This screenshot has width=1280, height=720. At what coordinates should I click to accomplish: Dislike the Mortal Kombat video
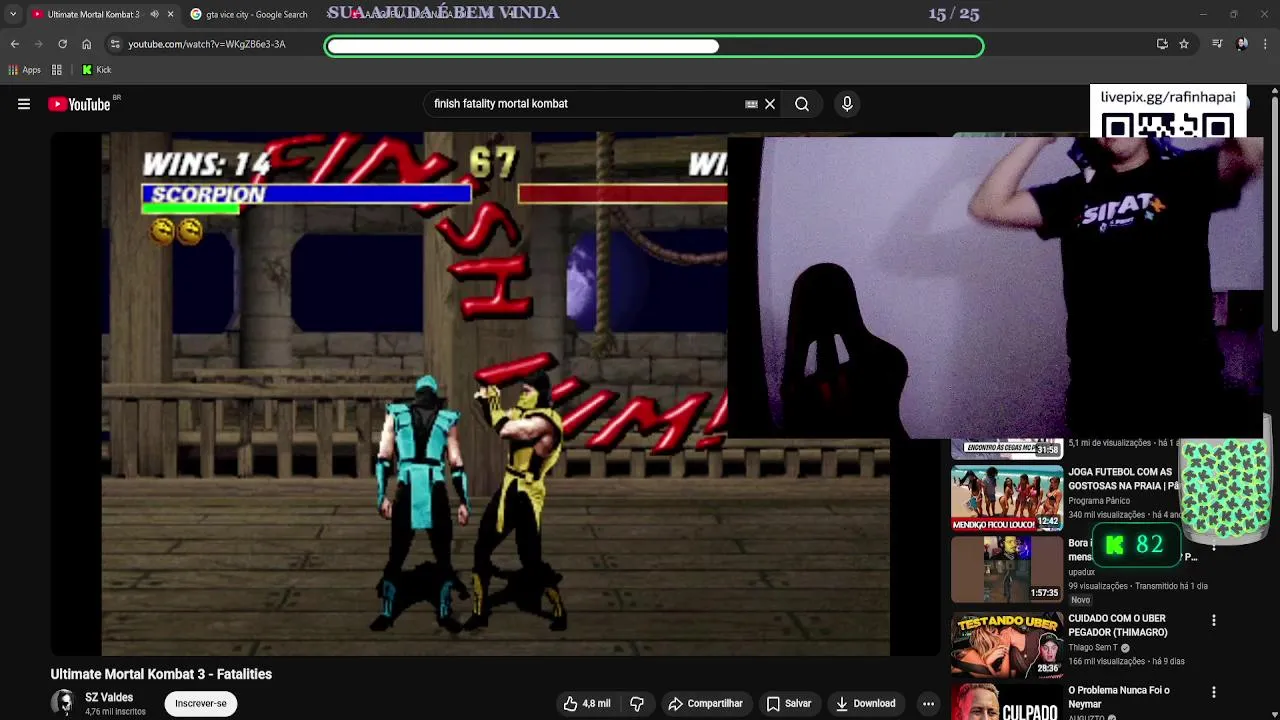click(x=637, y=703)
